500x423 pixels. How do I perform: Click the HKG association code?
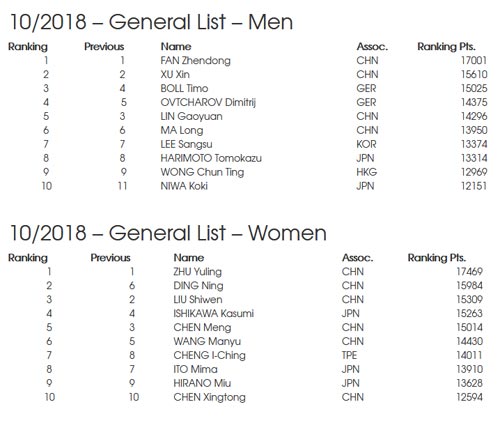[367, 172]
